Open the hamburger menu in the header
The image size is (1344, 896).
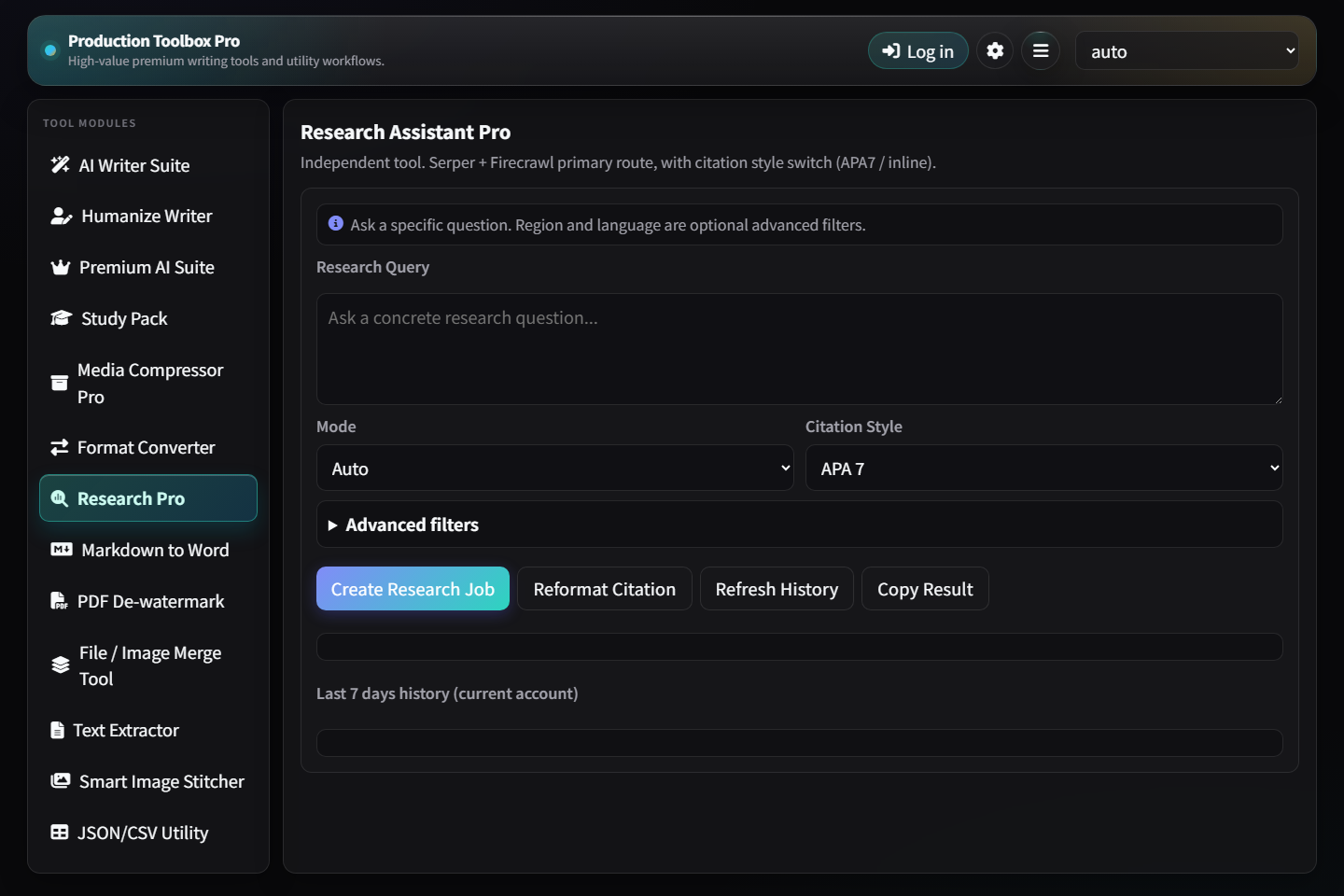click(1041, 50)
